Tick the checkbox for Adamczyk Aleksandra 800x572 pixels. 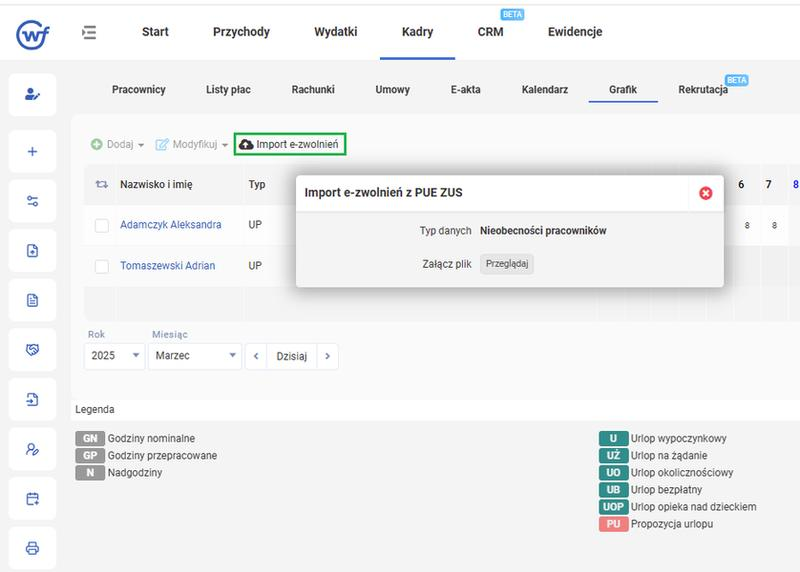(x=102, y=225)
